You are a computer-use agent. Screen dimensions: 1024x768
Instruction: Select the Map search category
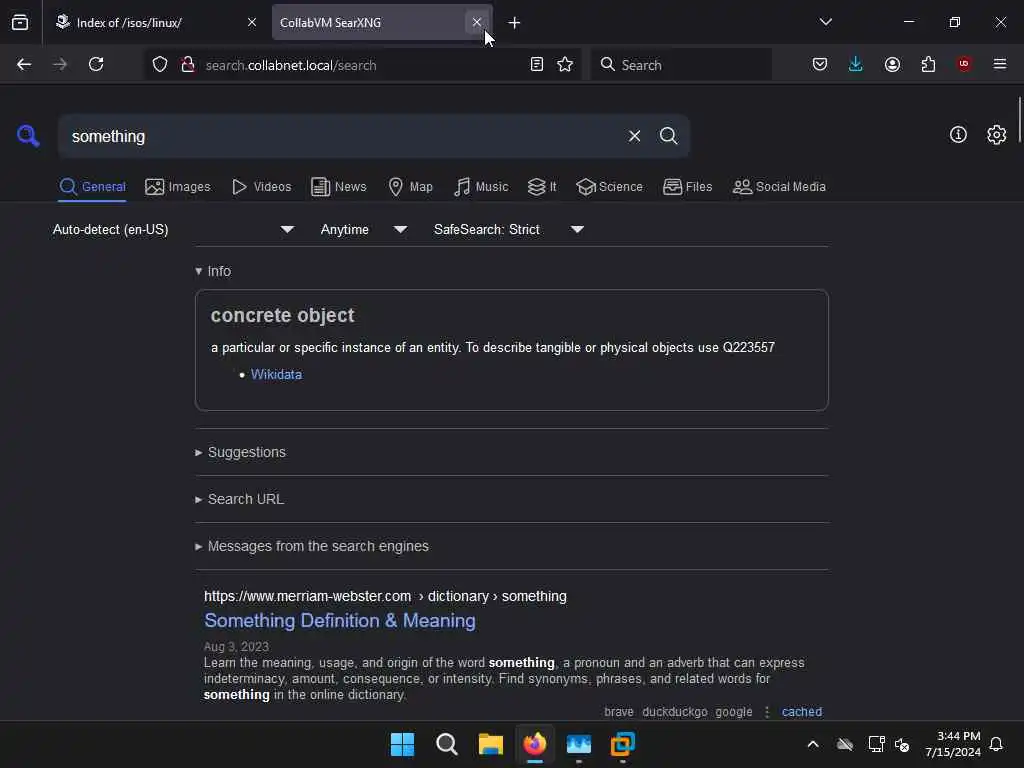tap(410, 187)
